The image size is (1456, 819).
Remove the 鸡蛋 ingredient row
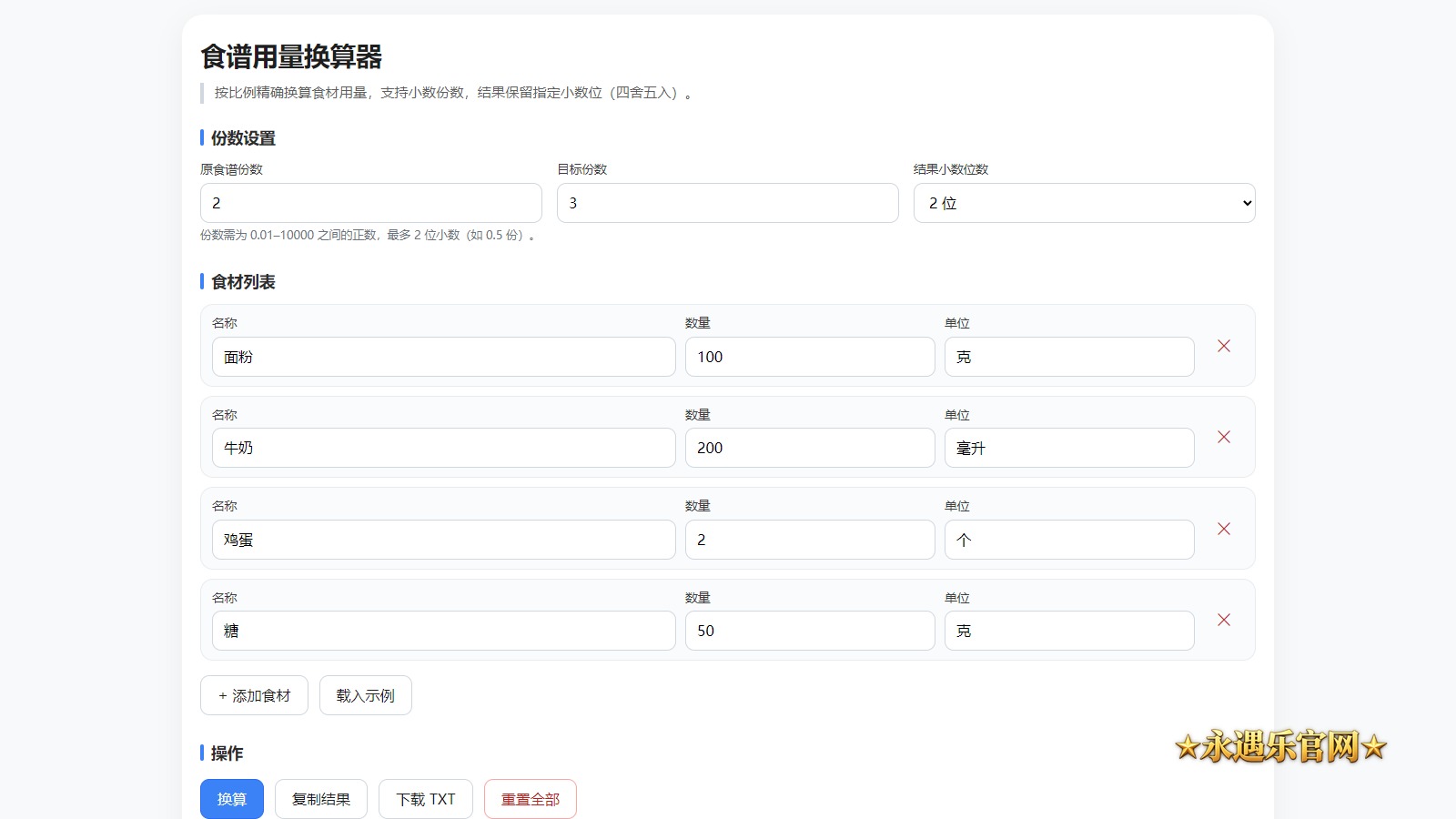point(1224,529)
